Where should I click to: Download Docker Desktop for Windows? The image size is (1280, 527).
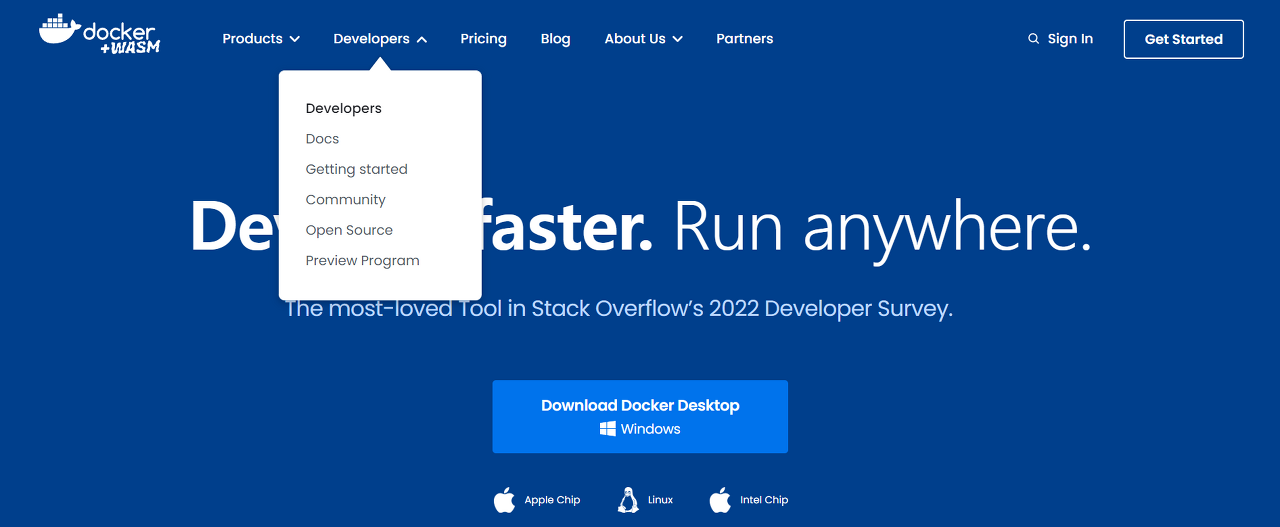(x=640, y=416)
